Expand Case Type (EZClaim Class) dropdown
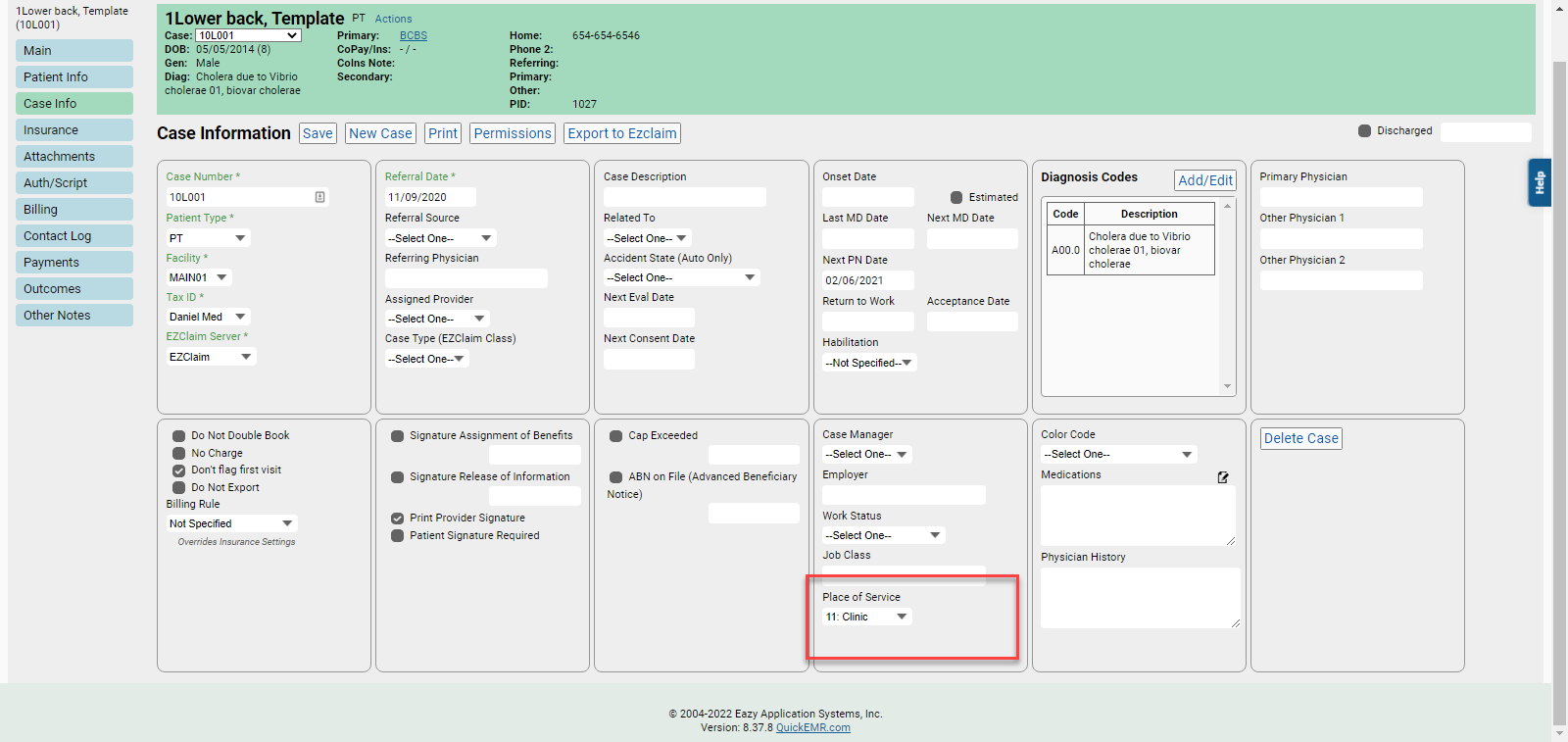 [x=426, y=359]
